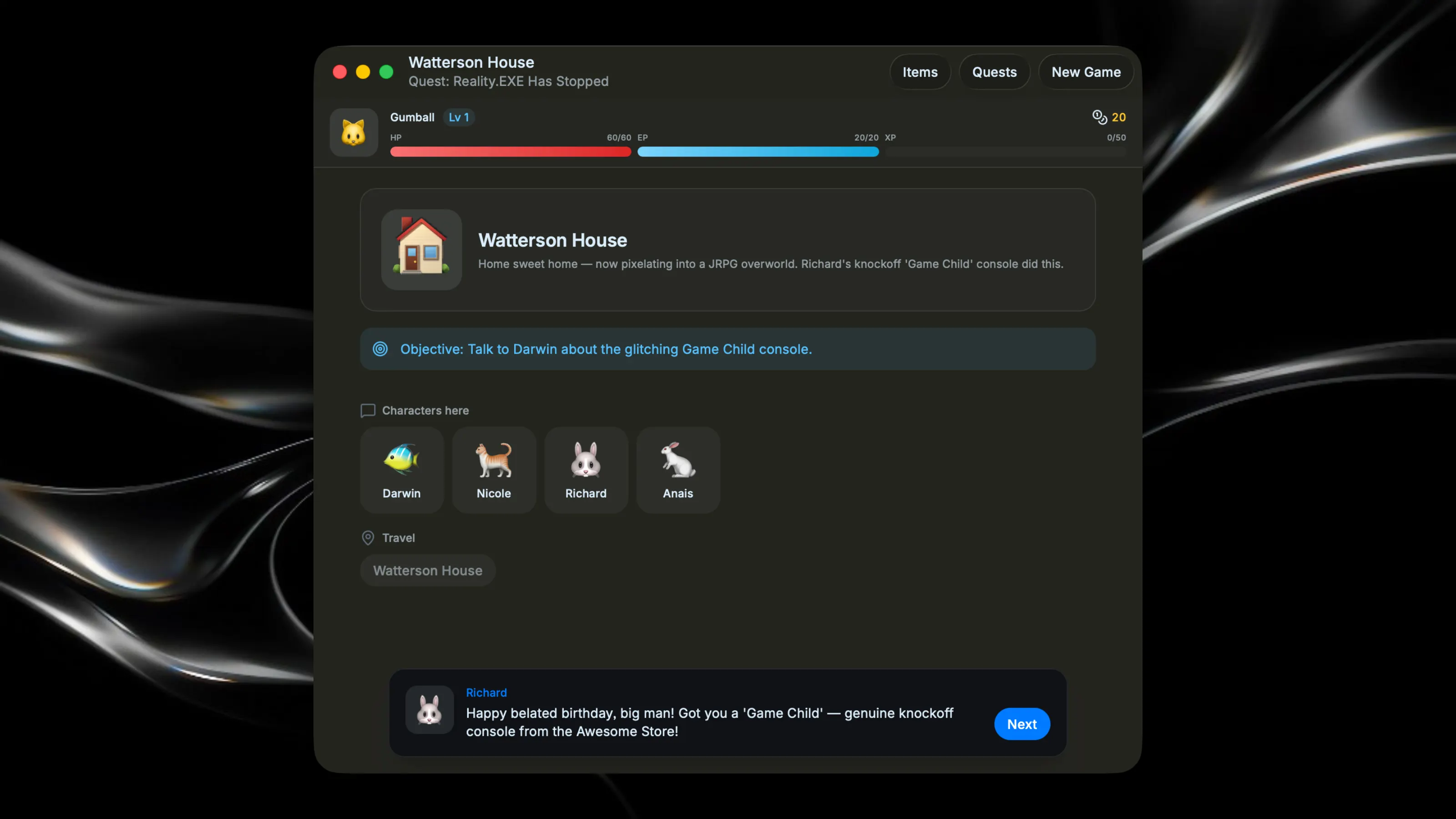
Task: Click the 'Home sweet home' location description
Action: (x=770, y=264)
